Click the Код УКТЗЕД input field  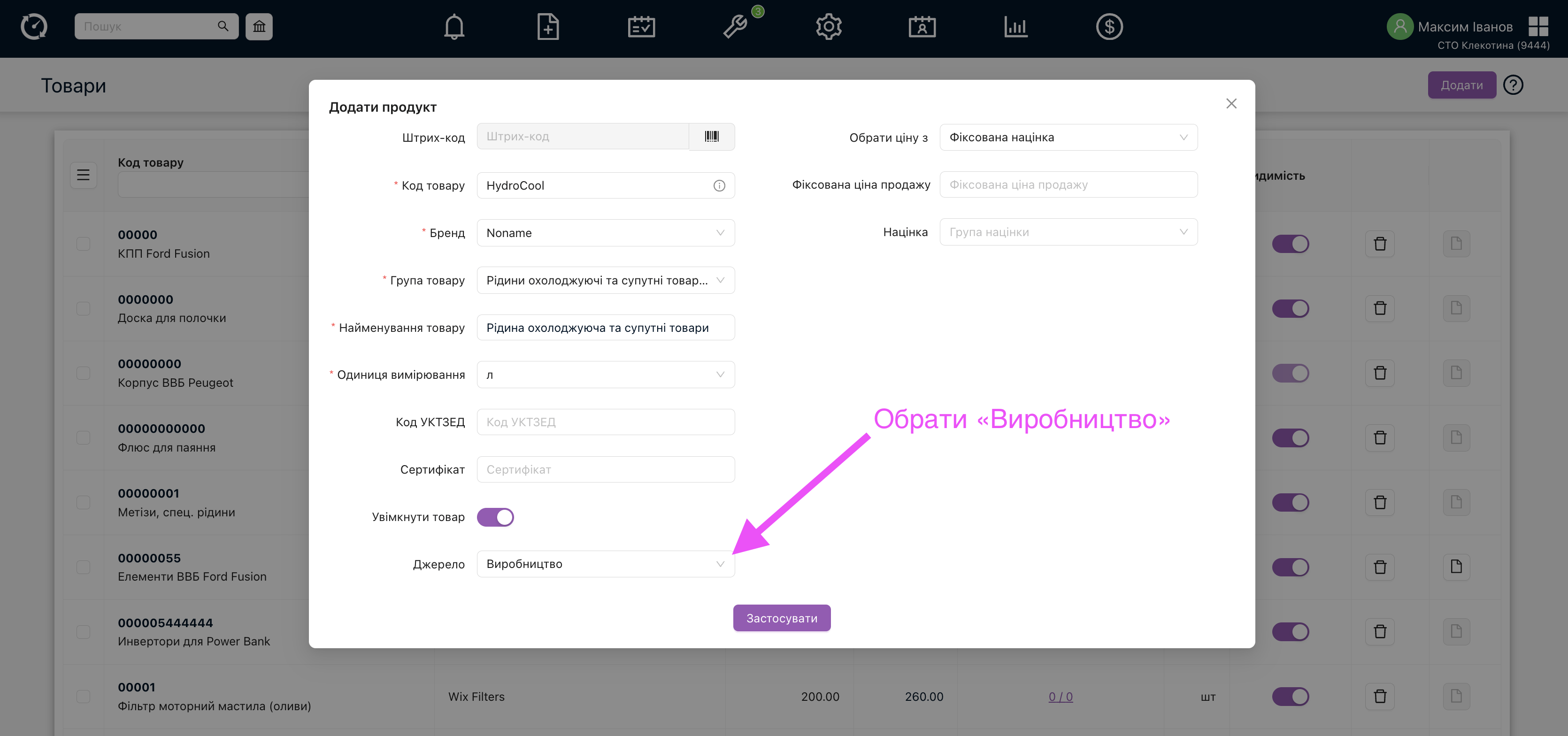point(605,422)
